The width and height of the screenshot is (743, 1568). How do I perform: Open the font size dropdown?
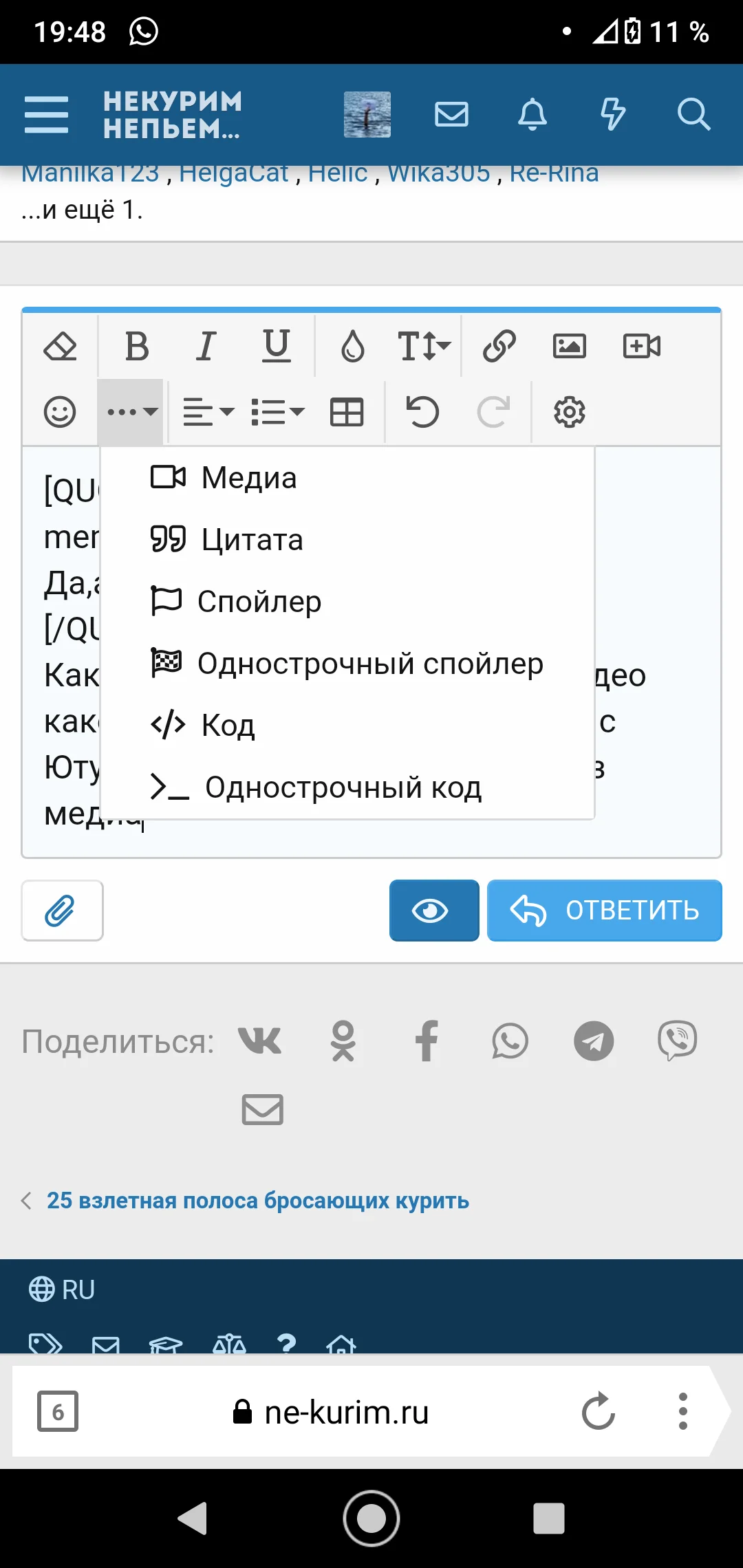tap(422, 346)
